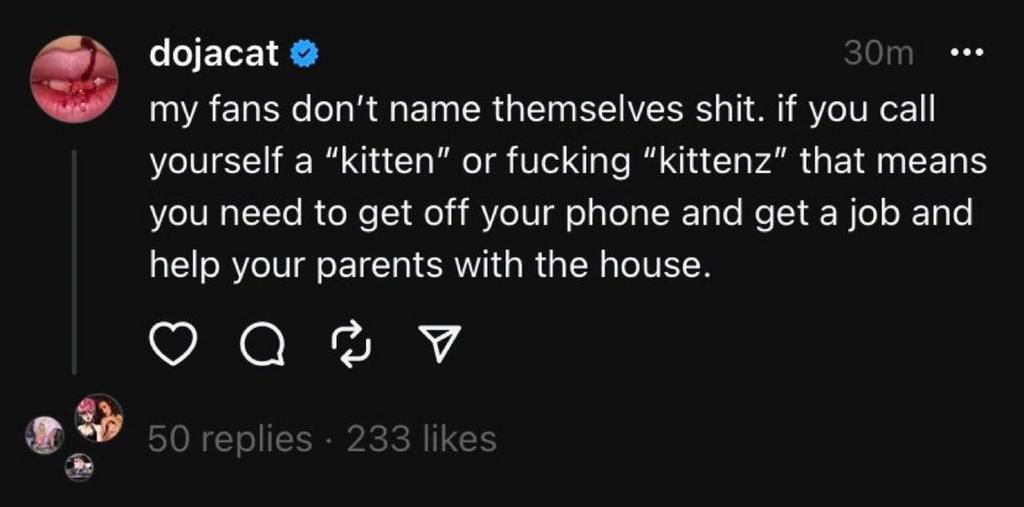Open the post by clicking its first text line
1024x507 pixels.
(x=541, y=108)
